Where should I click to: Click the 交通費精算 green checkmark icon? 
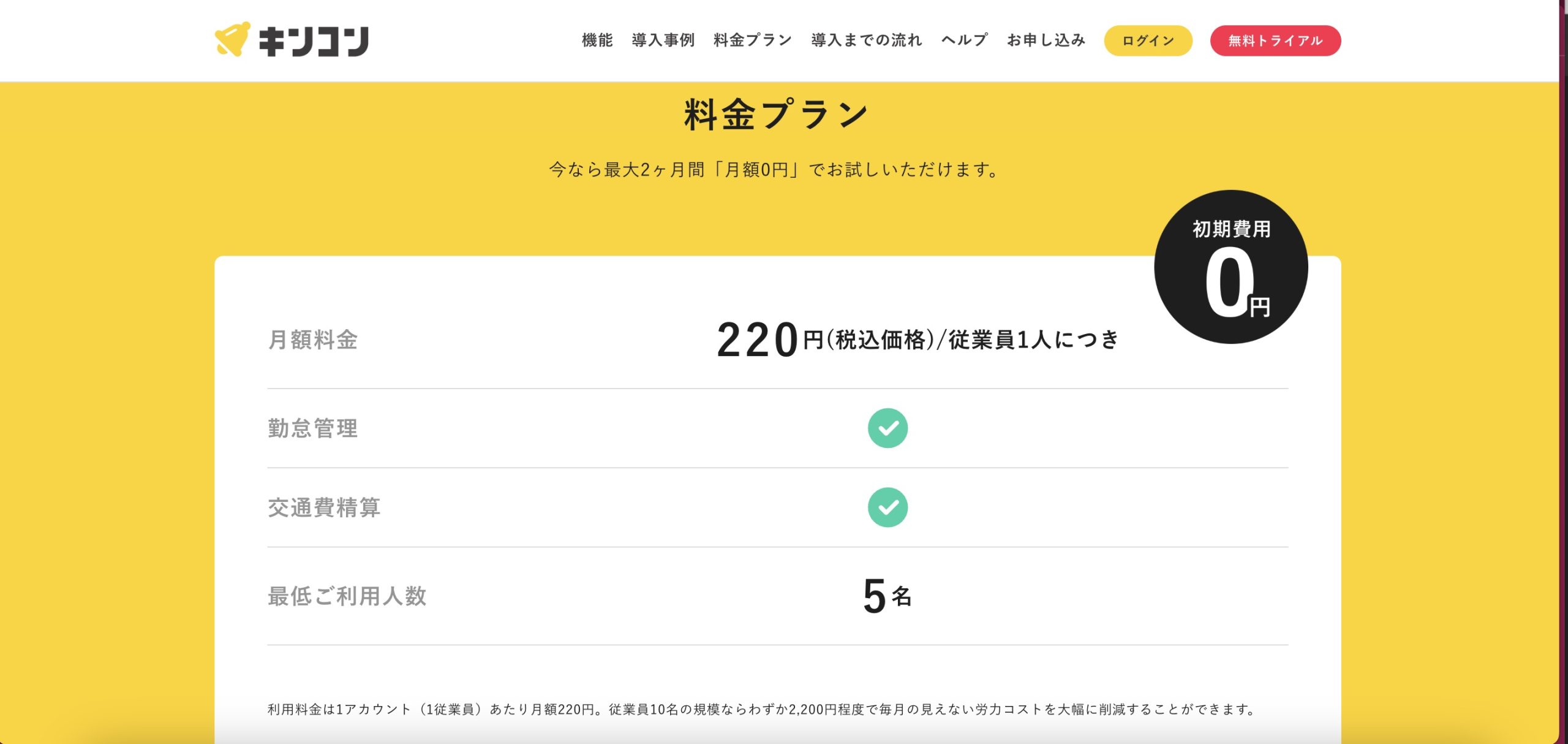tap(888, 507)
